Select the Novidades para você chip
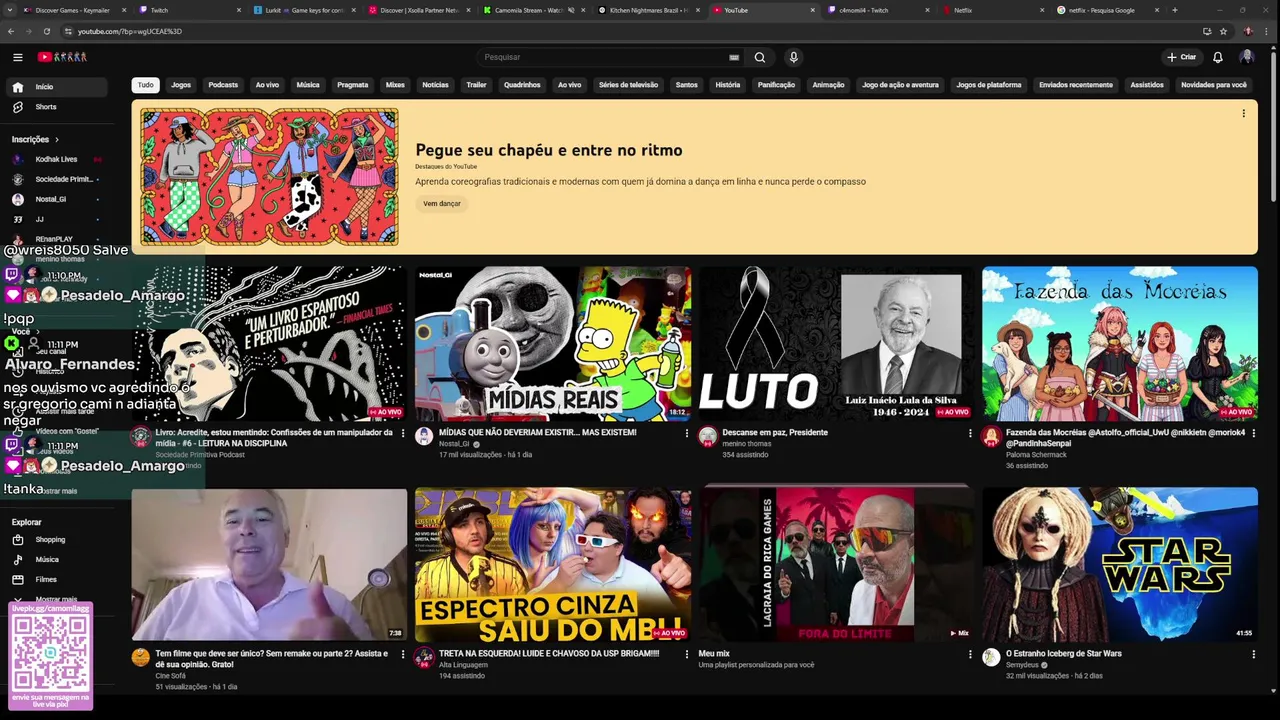This screenshot has height=720, width=1280. [x=1214, y=85]
